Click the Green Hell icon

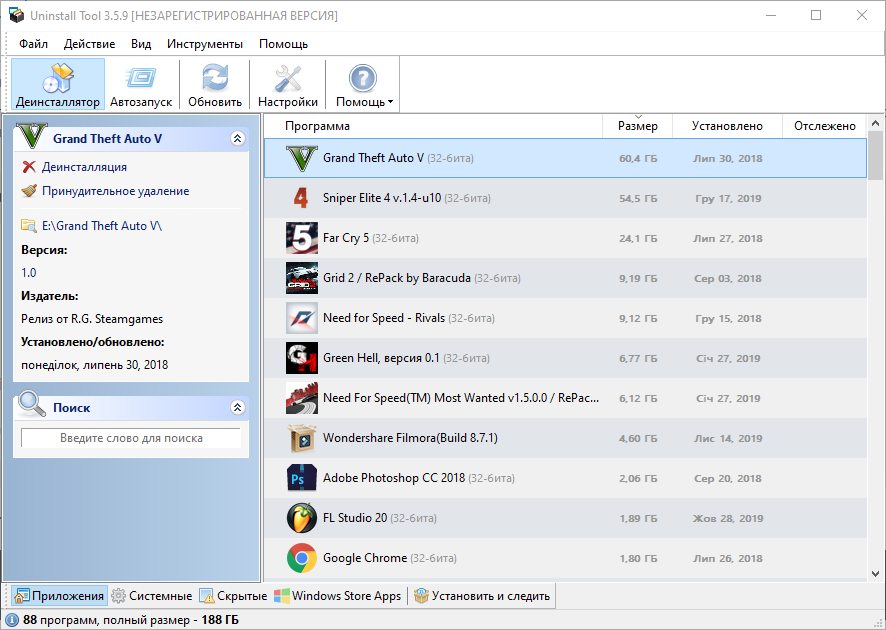pos(302,358)
